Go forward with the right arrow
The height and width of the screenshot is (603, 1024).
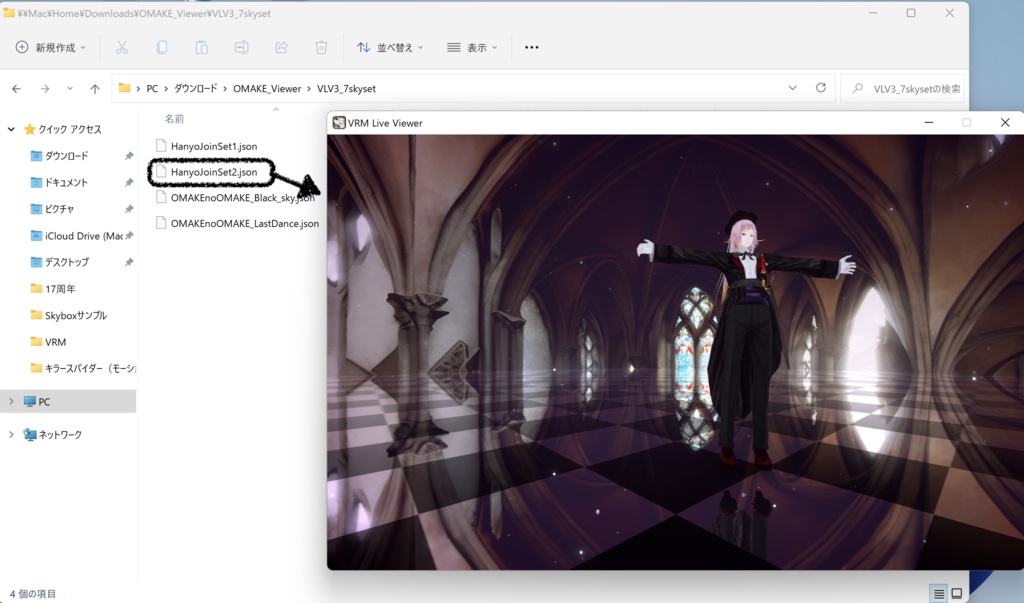coord(44,88)
